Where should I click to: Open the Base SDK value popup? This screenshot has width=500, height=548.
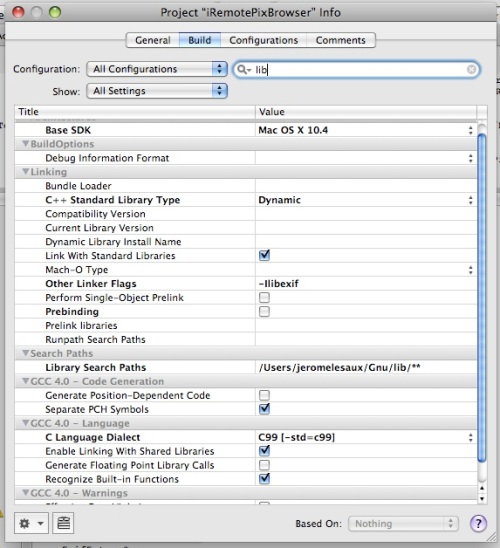coord(471,130)
